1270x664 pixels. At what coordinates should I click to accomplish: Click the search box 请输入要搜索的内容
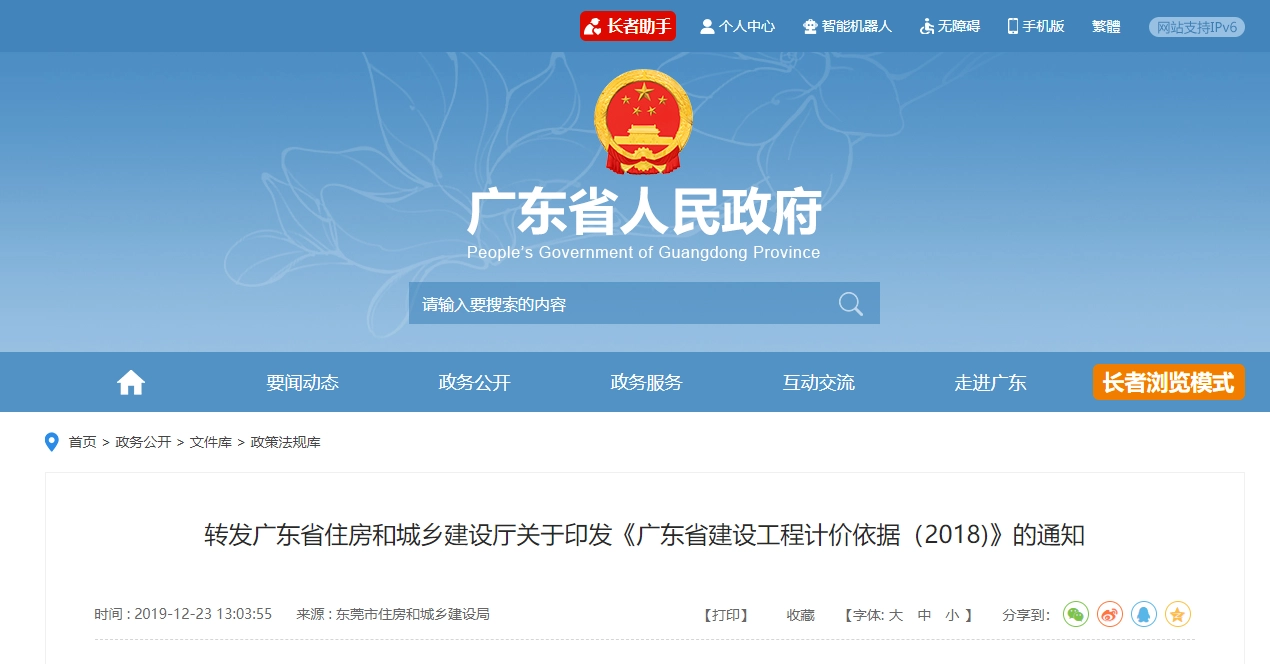pyautogui.click(x=620, y=304)
